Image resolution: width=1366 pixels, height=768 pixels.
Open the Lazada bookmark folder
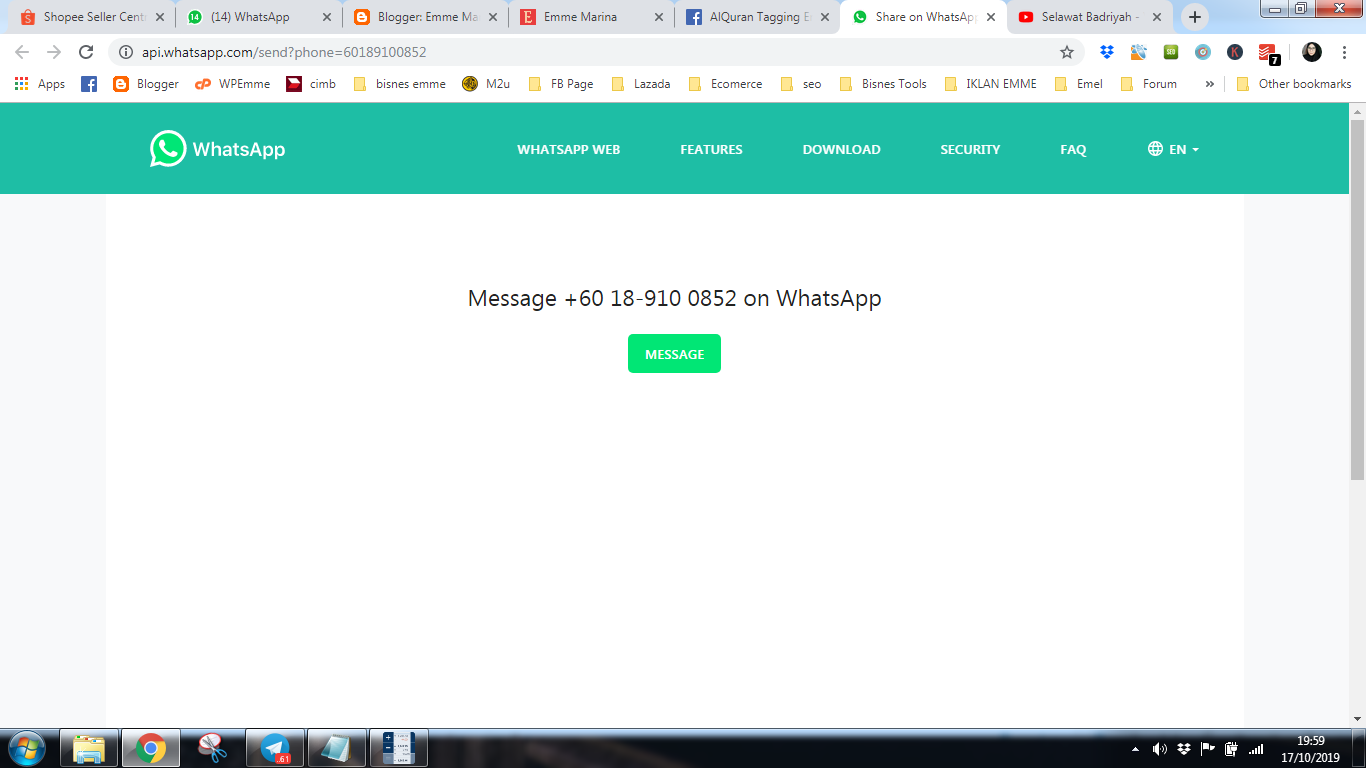pos(641,84)
